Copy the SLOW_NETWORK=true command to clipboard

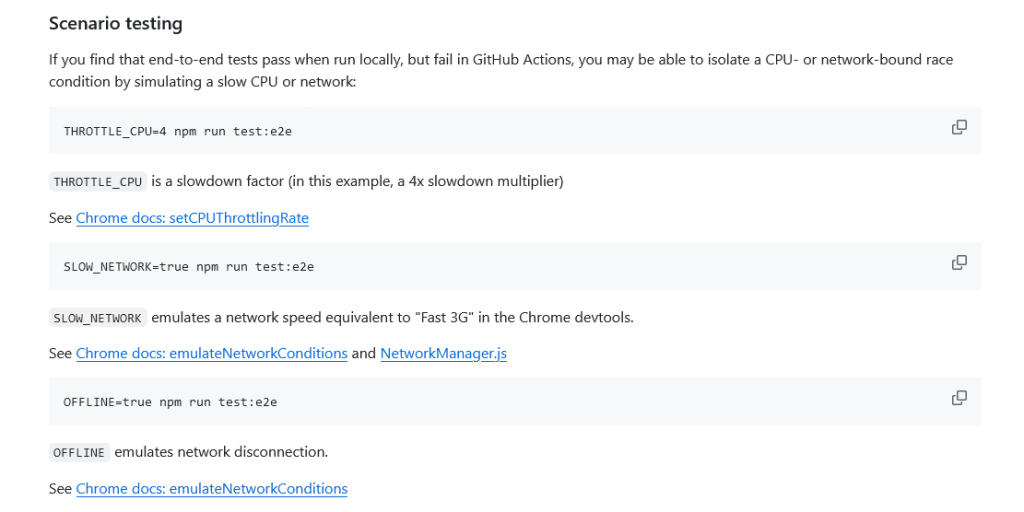[x=958, y=262]
